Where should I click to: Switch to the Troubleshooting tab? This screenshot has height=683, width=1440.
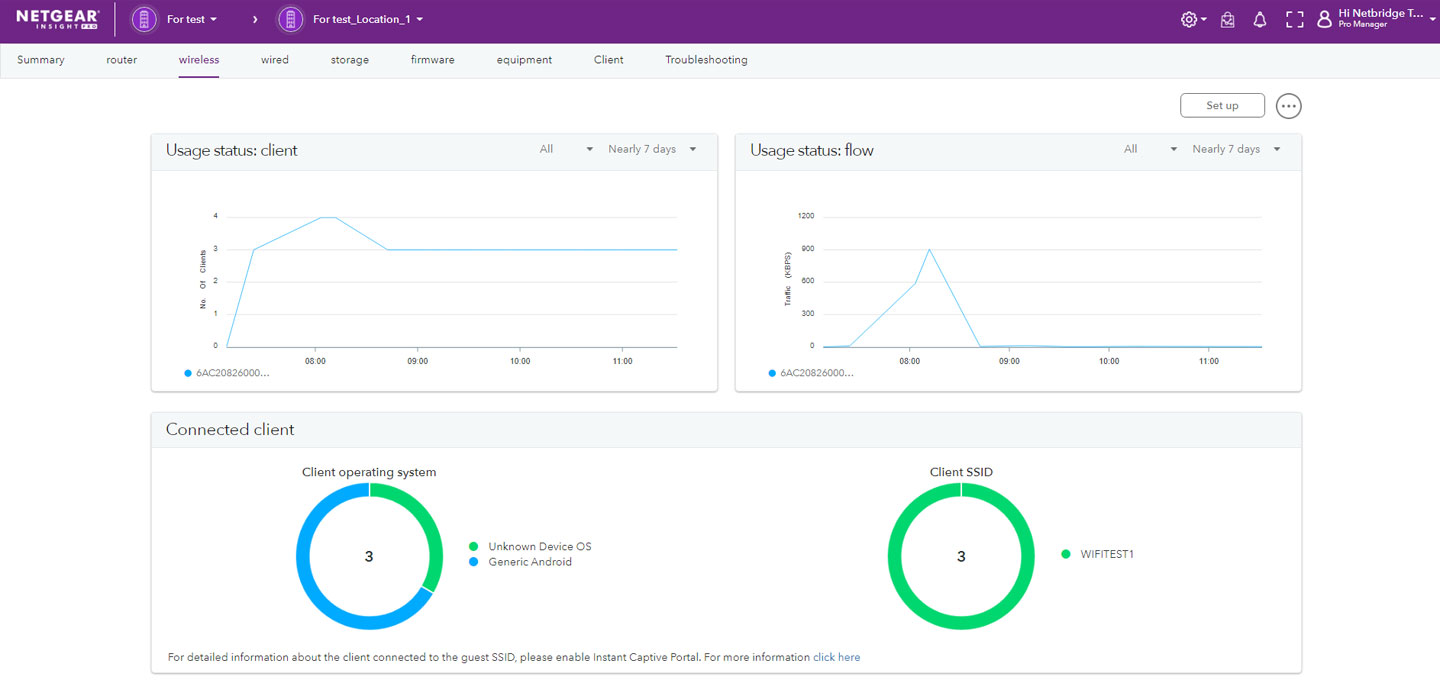coord(706,60)
